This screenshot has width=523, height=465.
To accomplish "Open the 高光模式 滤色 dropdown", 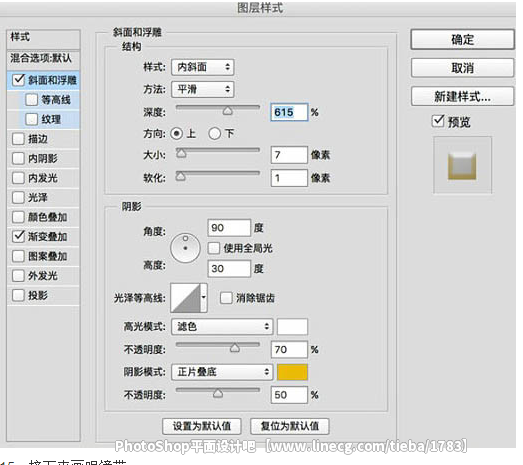I will tap(222, 326).
